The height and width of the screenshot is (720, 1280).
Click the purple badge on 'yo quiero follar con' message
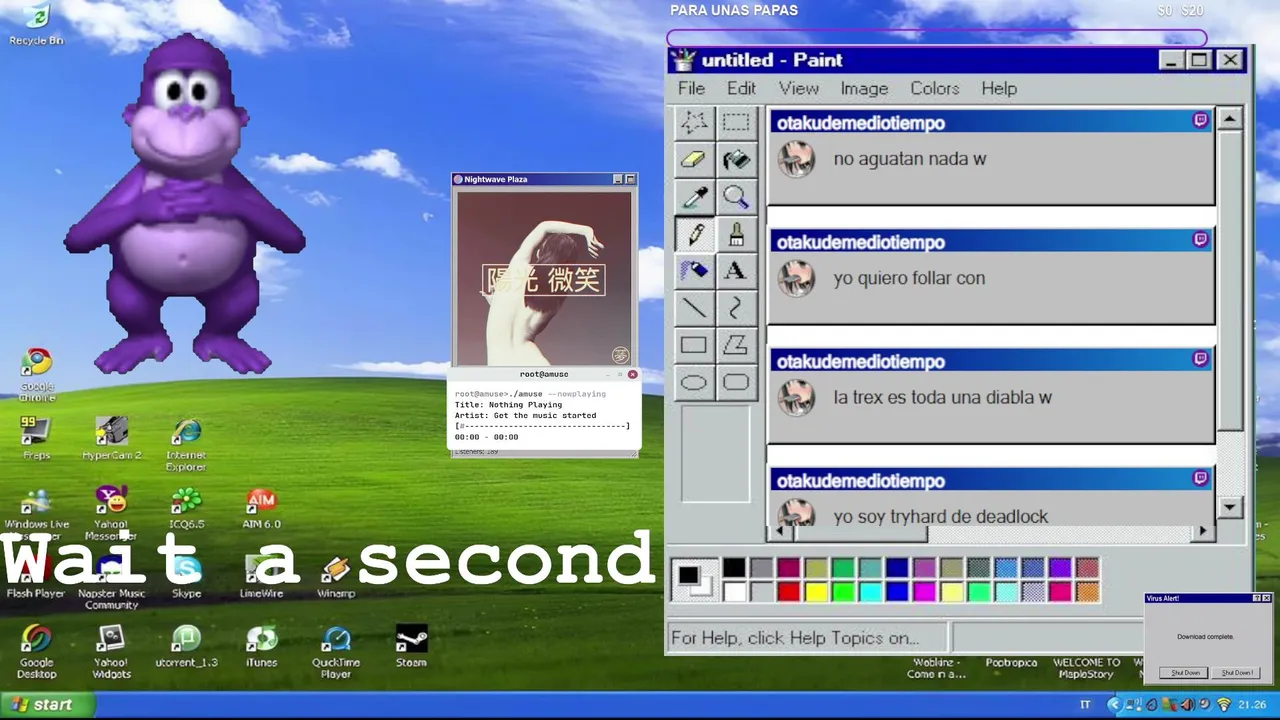coord(1200,239)
